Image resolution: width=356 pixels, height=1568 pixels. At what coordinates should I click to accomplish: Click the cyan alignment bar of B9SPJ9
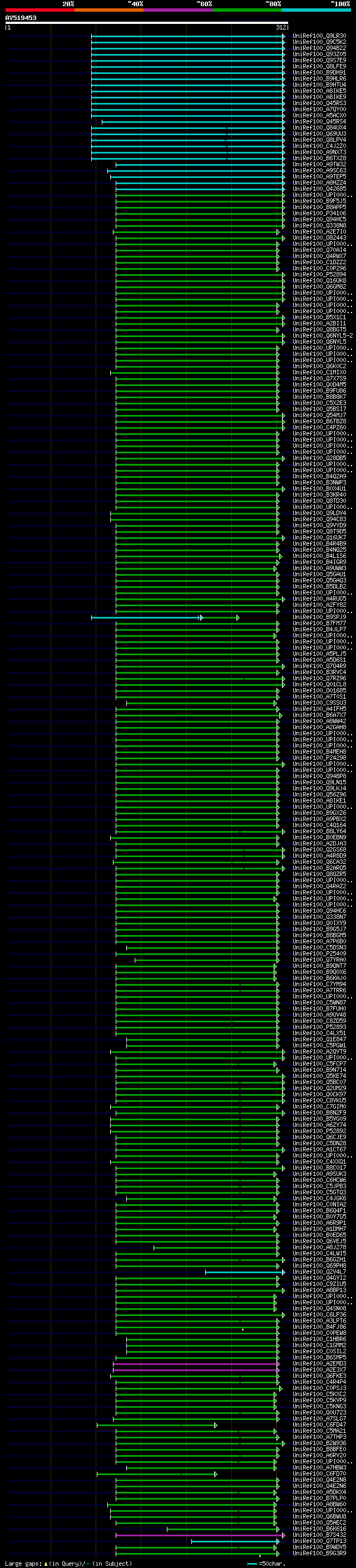point(146,617)
